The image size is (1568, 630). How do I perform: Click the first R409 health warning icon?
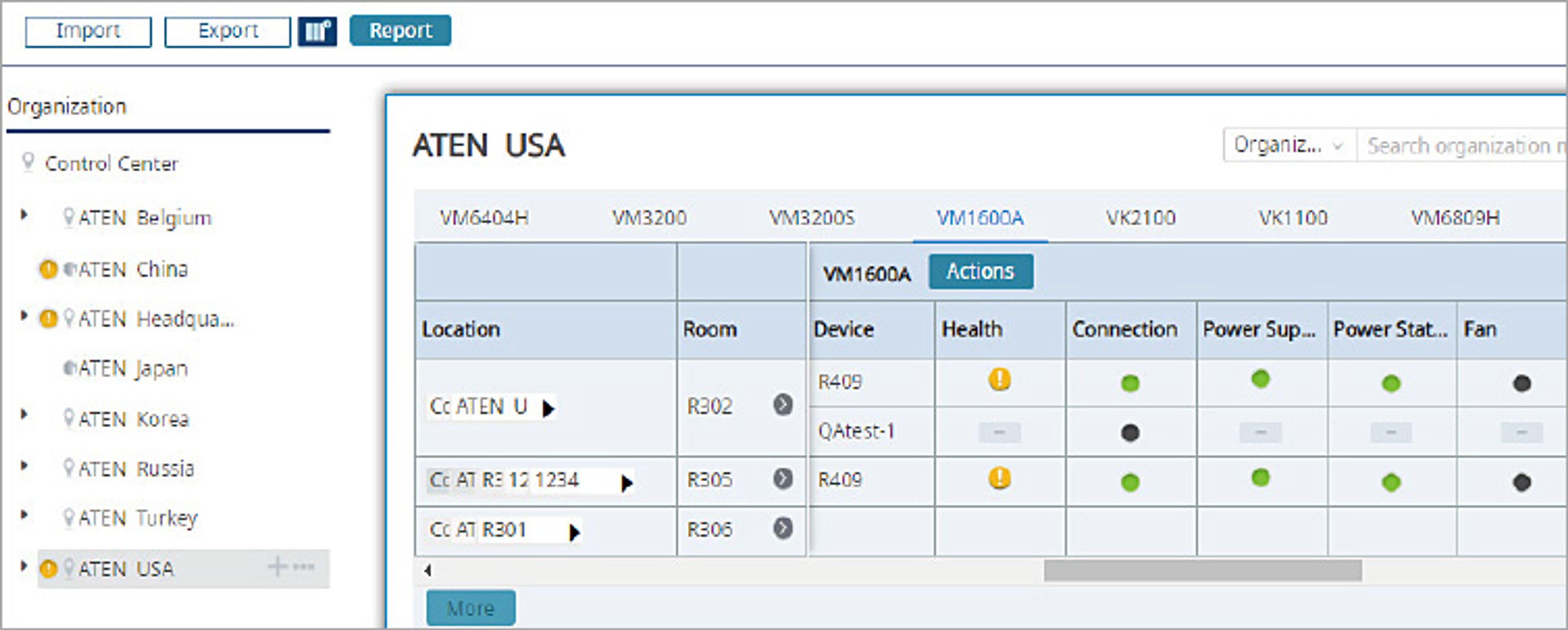(1000, 380)
